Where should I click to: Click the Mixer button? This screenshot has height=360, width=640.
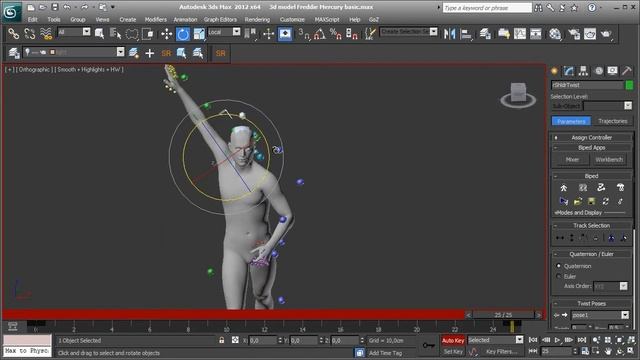(572, 160)
